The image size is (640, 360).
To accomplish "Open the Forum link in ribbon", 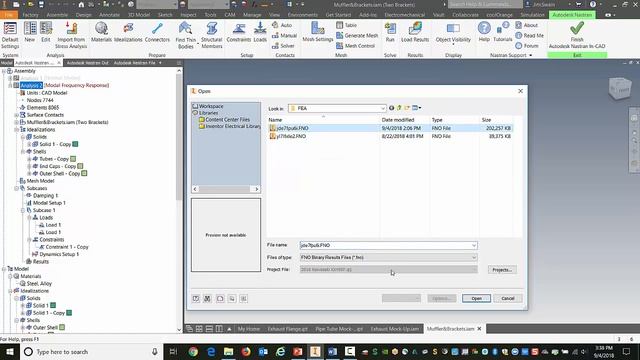I will click(527, 46).
